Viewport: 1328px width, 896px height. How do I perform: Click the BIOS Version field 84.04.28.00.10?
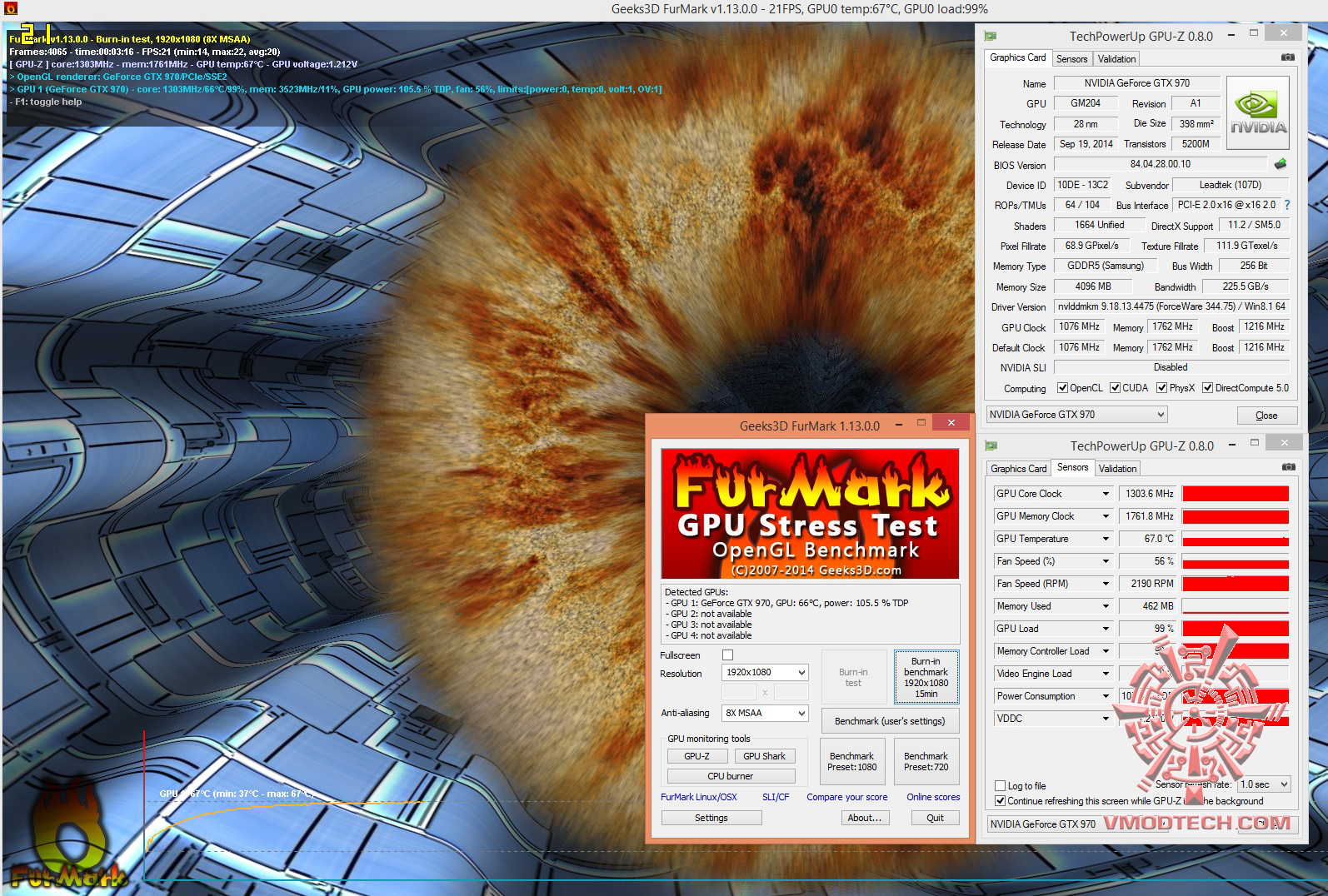[1161, 164]
